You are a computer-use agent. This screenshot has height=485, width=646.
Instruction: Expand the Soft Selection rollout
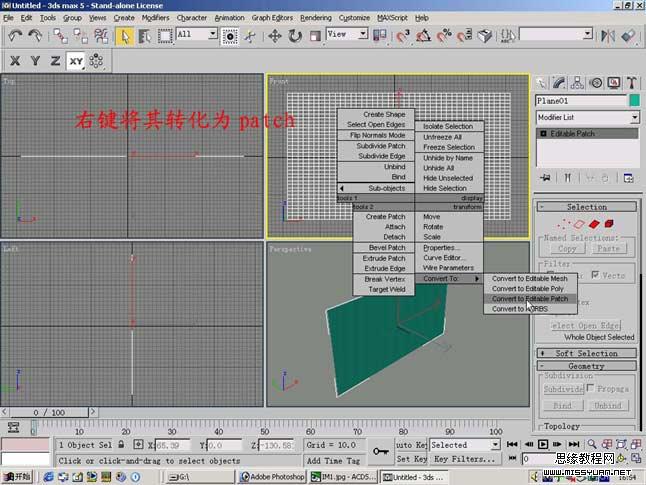click(587, 353)
